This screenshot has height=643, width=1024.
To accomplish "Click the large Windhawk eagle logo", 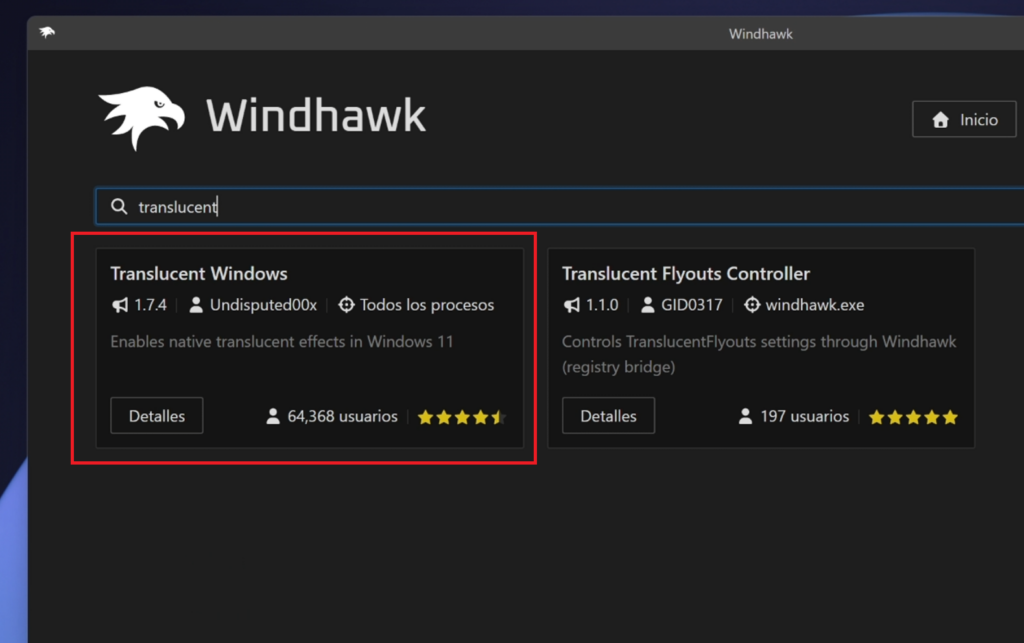I will click(x=141, y=118).
